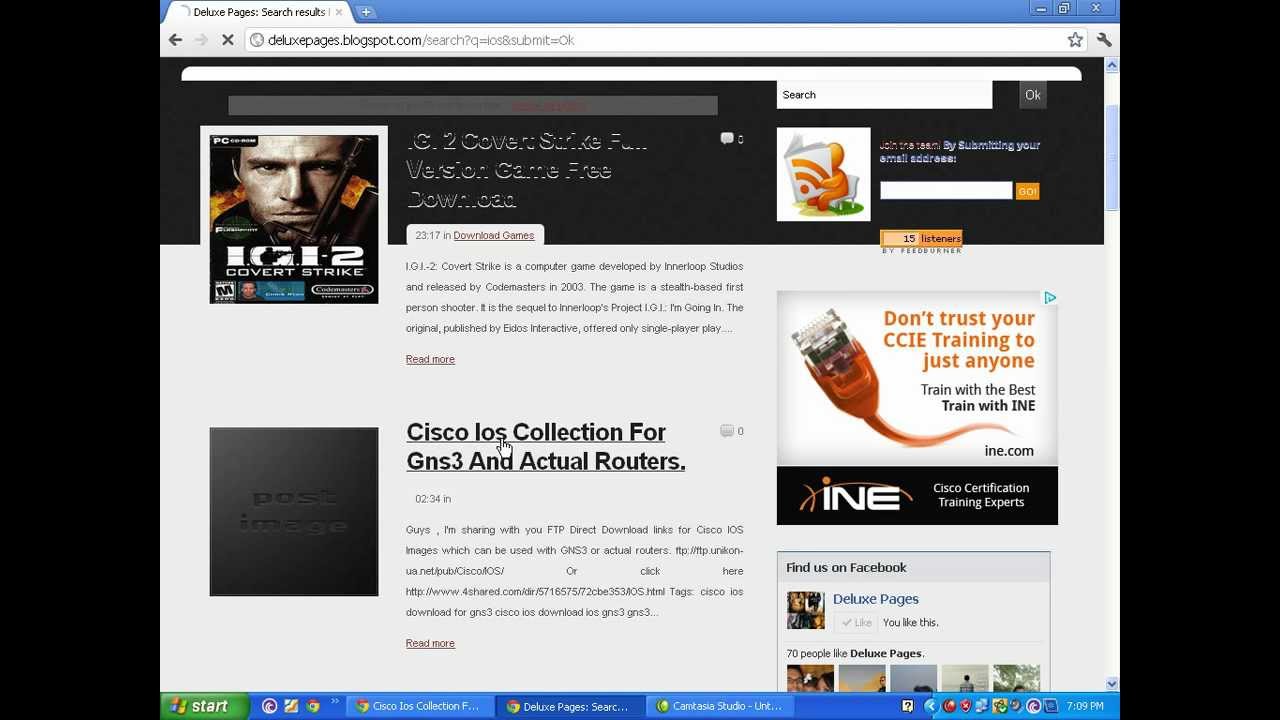
Task: Click the Download Games category link
Action: pos(494,235)
